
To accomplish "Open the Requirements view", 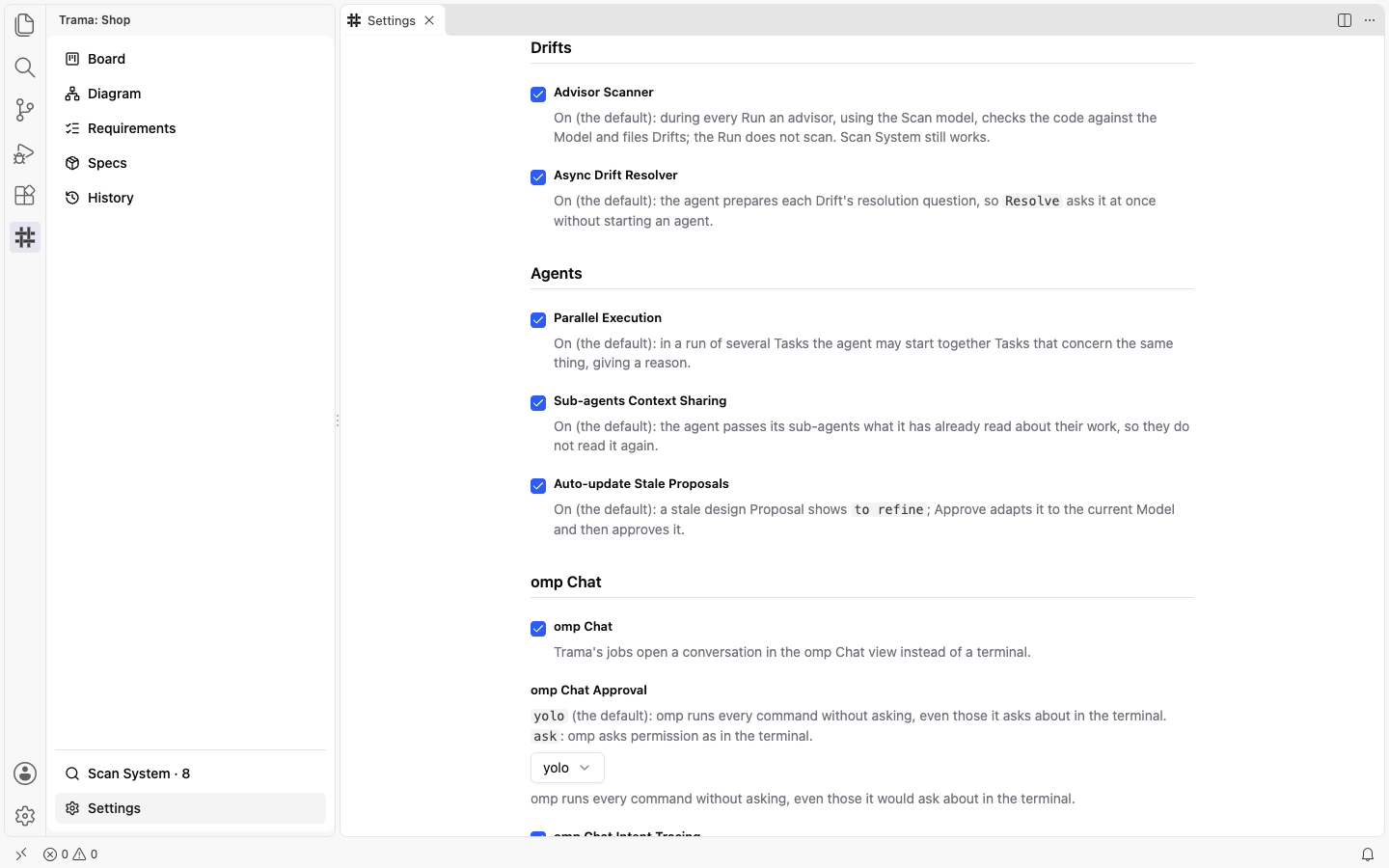I will [x=190, y=128].
